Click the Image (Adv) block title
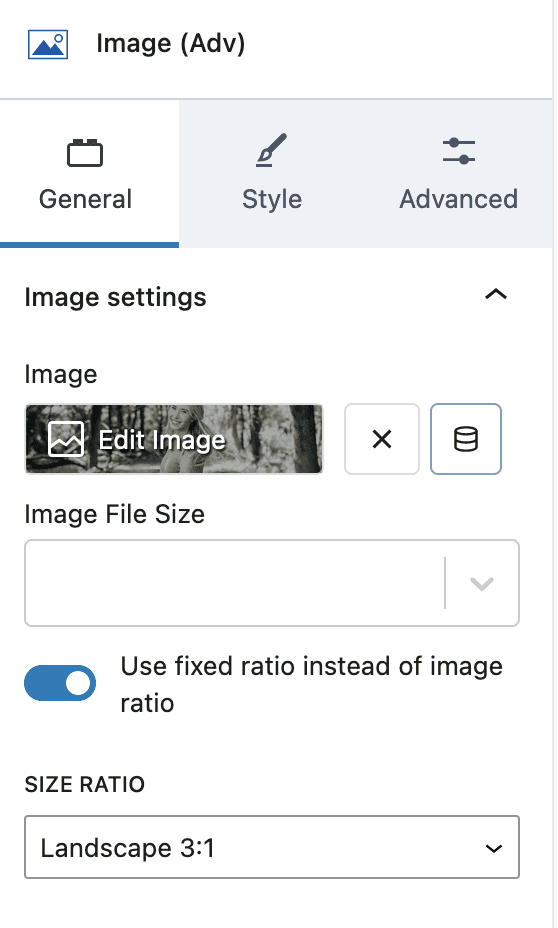This screenshot has width=558, height=928. [x=170, y=44]
